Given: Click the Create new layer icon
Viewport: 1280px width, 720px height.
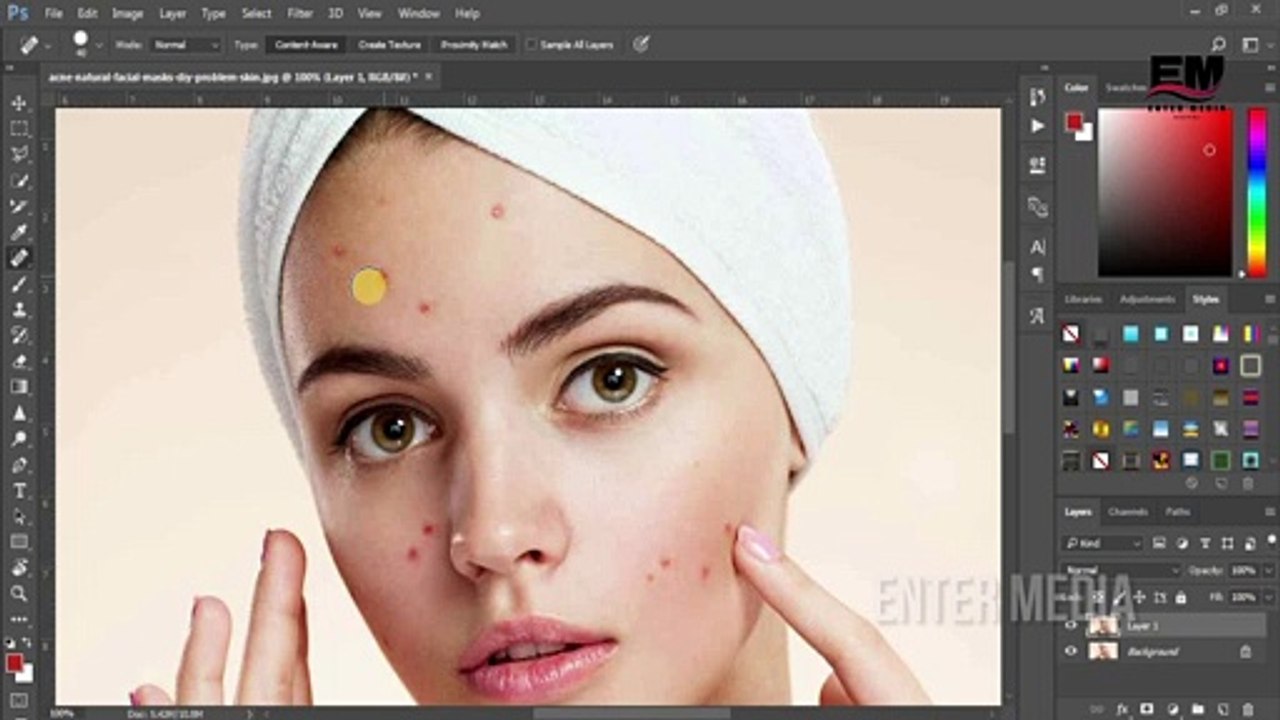Looking at the screenshot, I should point(1222,709).
